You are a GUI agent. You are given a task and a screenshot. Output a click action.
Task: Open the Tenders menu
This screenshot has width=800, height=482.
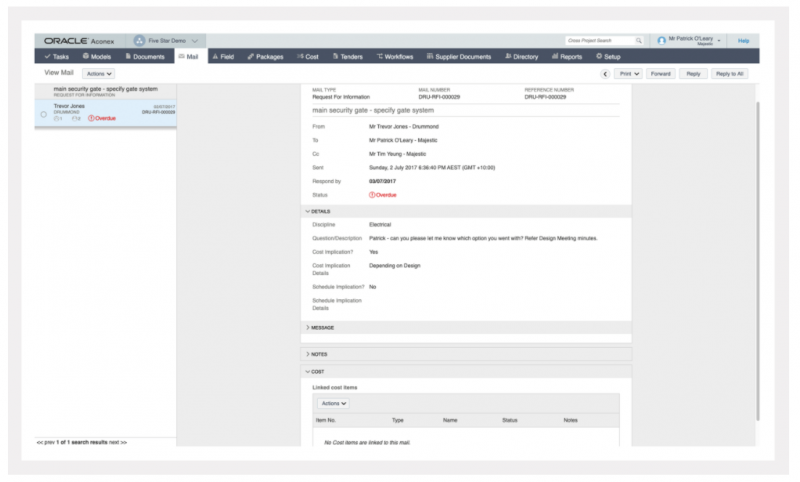tap(347, 57)
